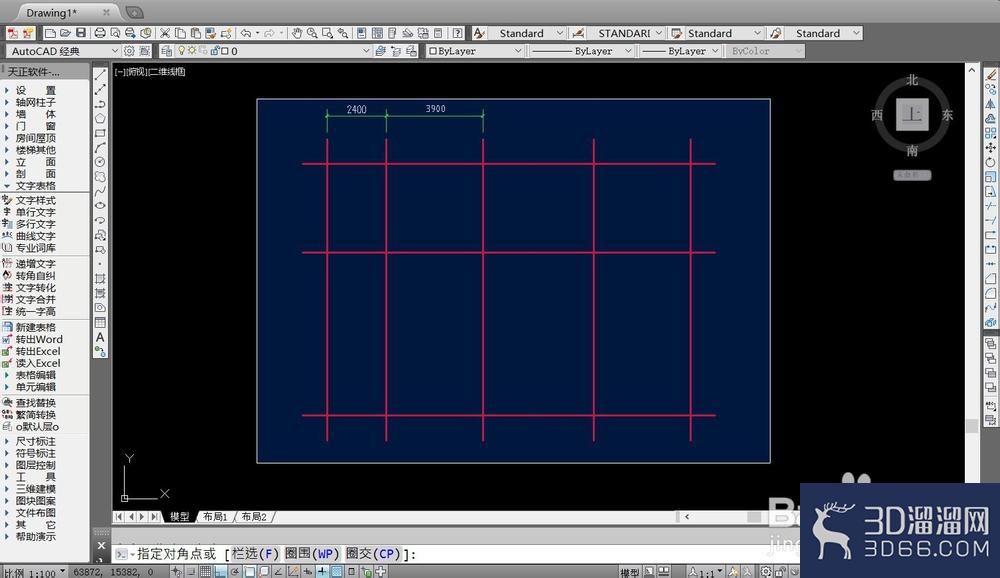The image size is (1000, 578).
Task: Open the 转出Excel menu entry
Action: 38,352
